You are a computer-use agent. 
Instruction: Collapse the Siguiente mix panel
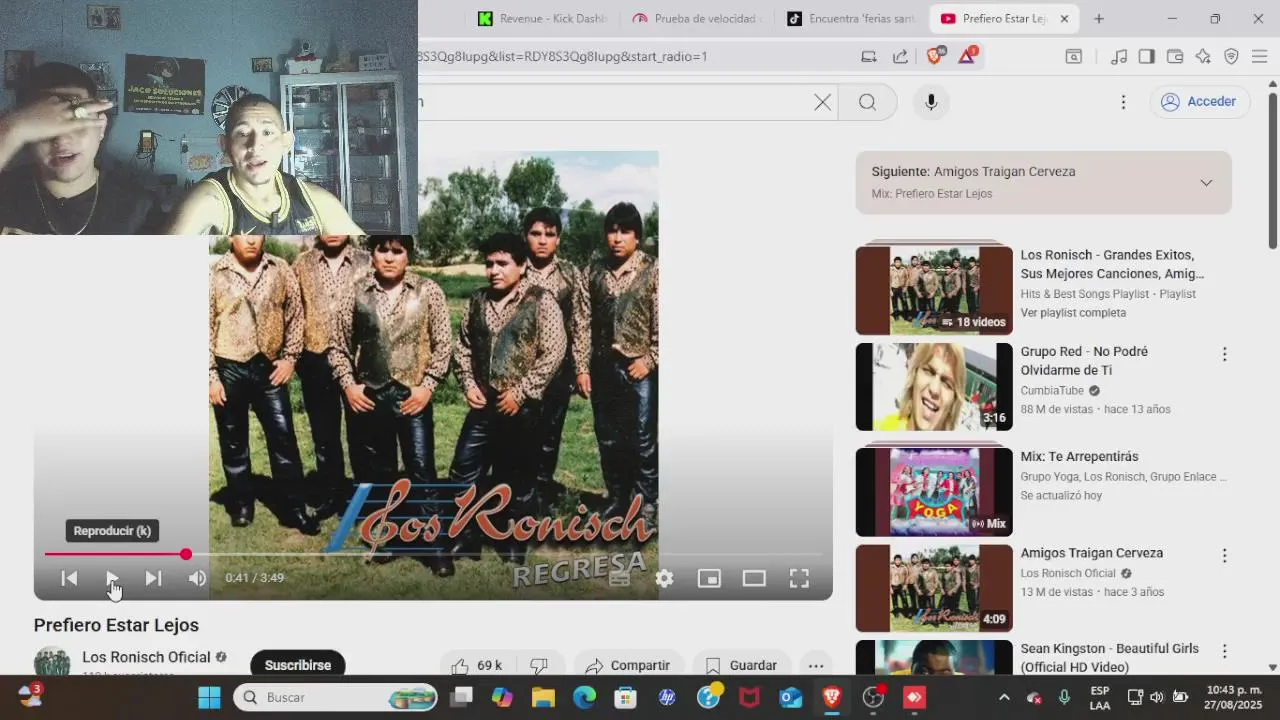(x=1206, y=183)
